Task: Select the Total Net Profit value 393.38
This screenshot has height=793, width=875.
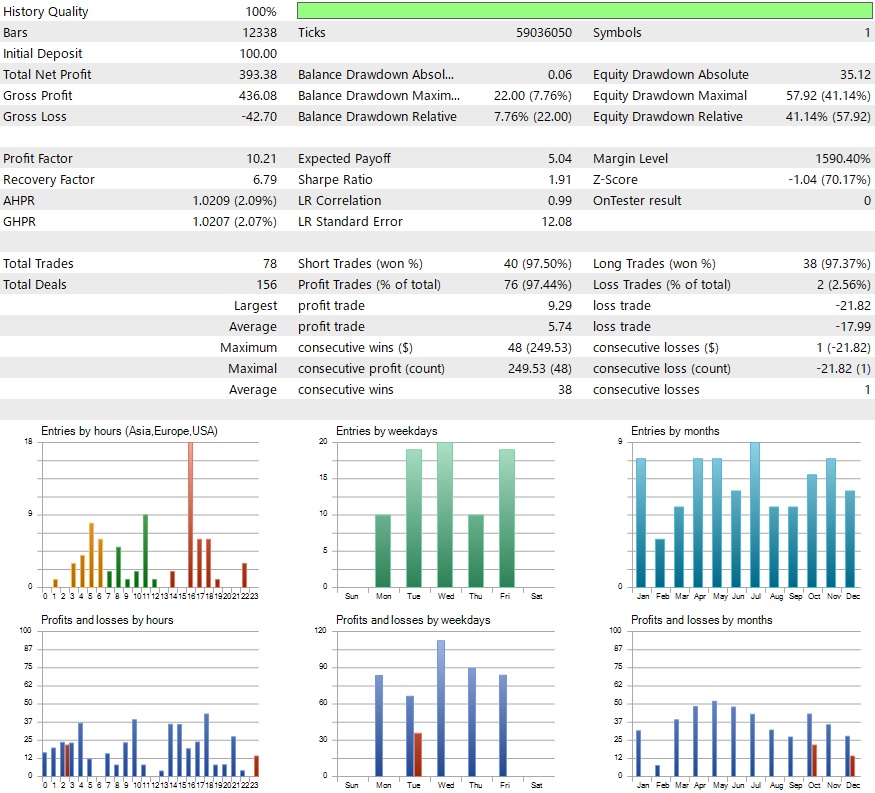Action: click(257, 75)
